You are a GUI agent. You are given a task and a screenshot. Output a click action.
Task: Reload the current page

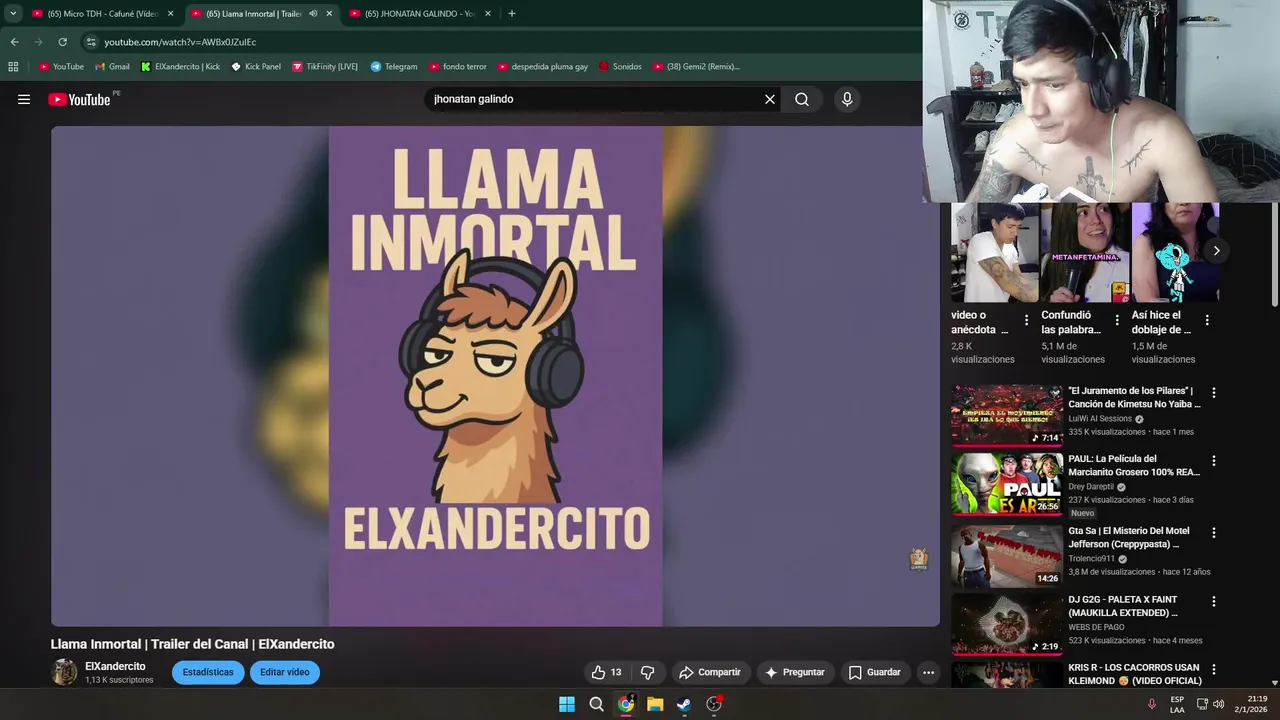(62, 42)
